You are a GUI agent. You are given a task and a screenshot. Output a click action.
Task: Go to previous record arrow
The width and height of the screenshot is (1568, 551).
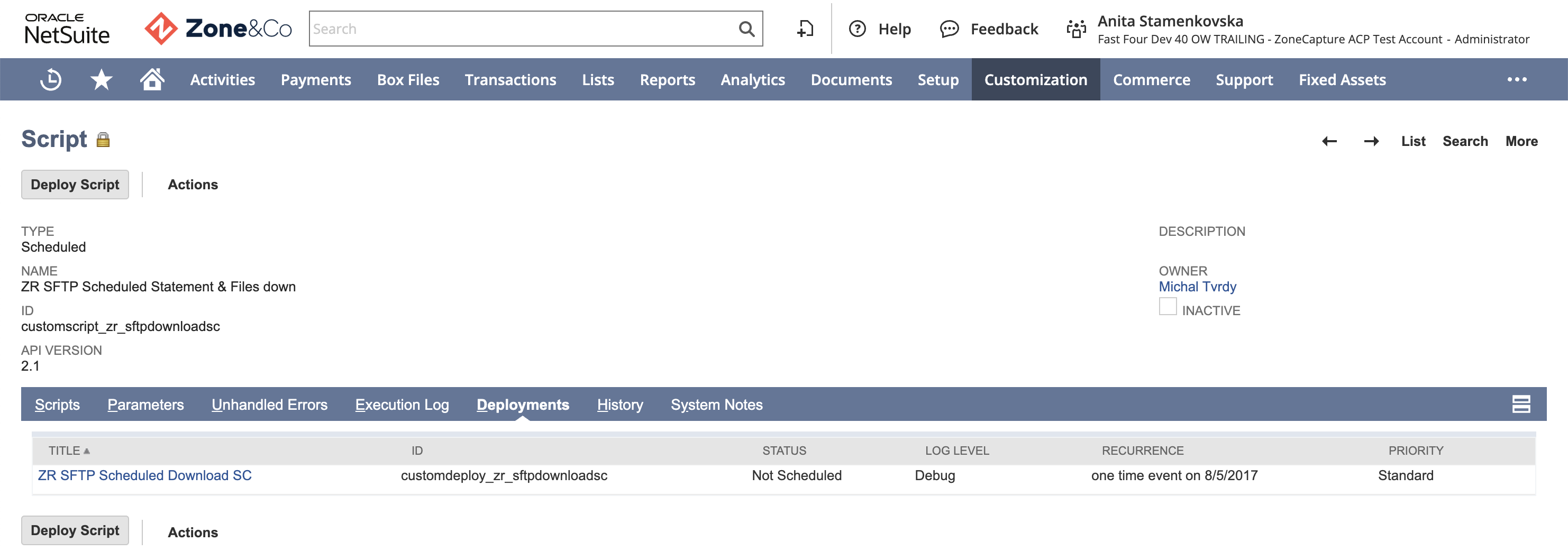(1329, 141)
